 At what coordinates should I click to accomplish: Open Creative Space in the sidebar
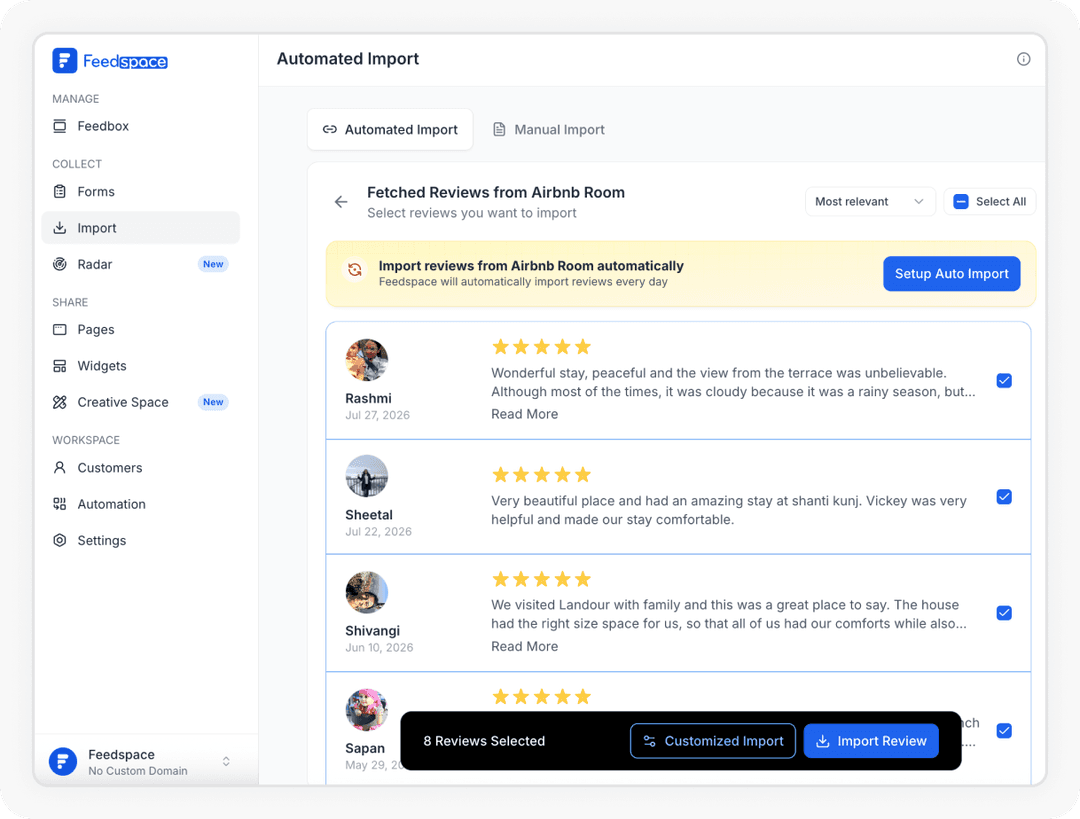point(141,402)
